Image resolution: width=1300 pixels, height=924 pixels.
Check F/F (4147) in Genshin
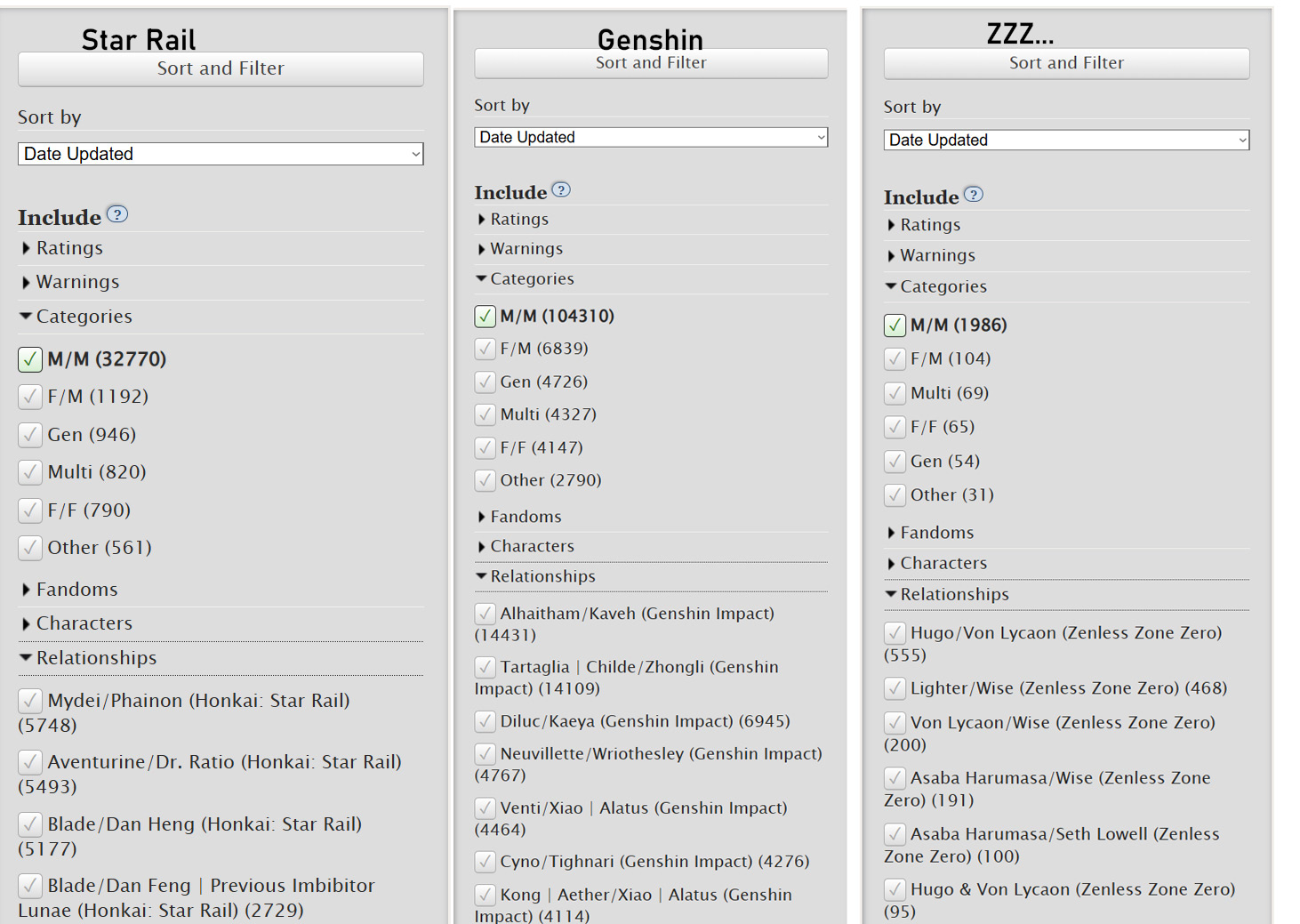485,448
